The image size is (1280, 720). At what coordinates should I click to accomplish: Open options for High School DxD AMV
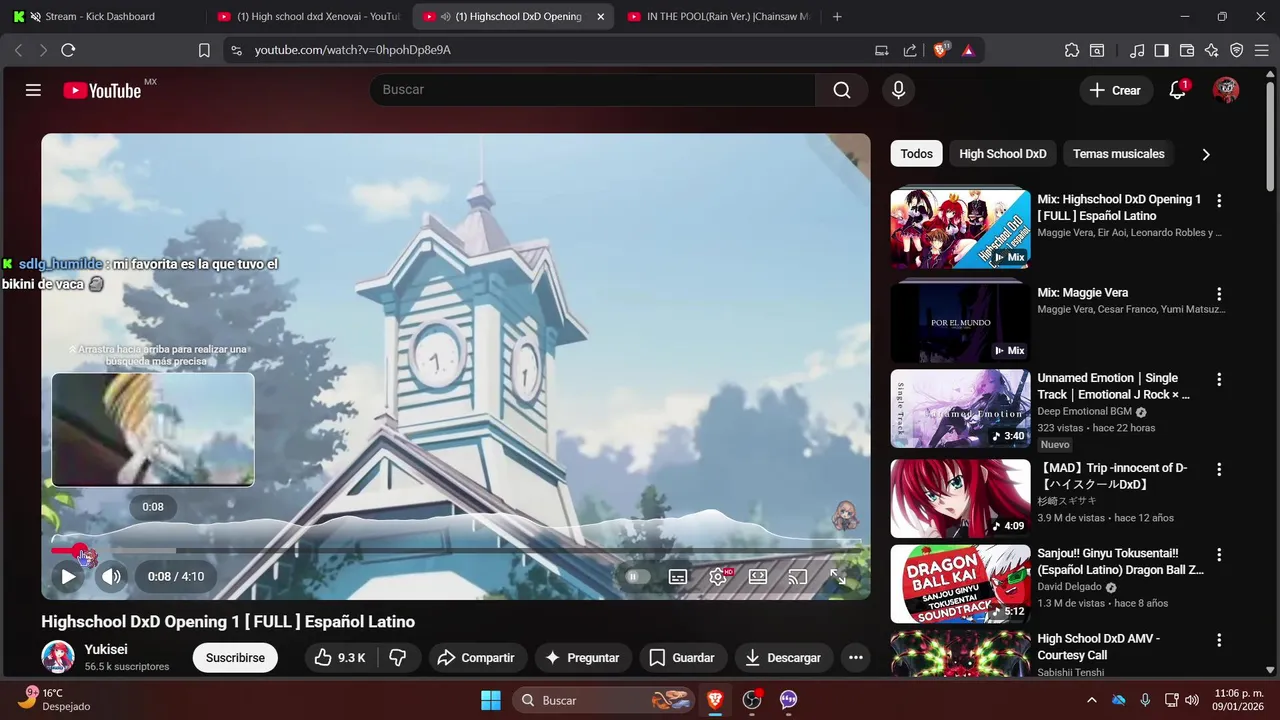(x=1219, y=640)
